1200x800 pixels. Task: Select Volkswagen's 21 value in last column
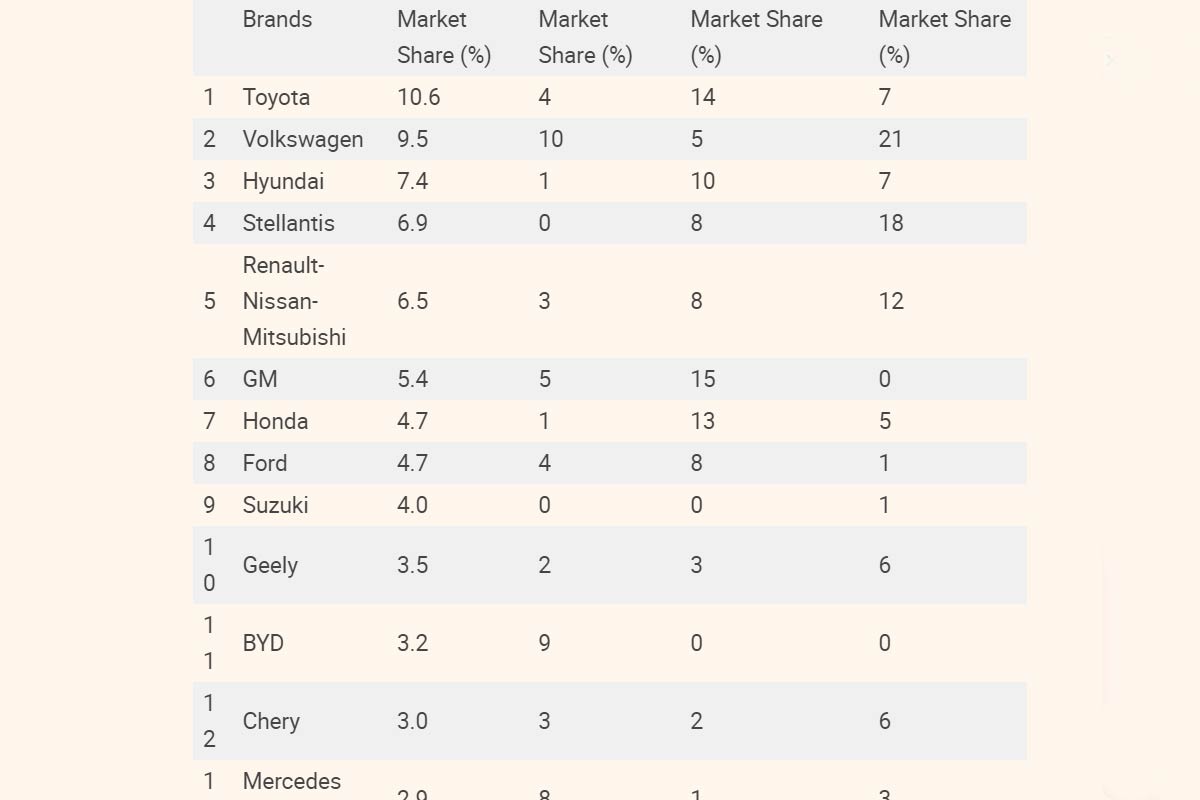890,140
